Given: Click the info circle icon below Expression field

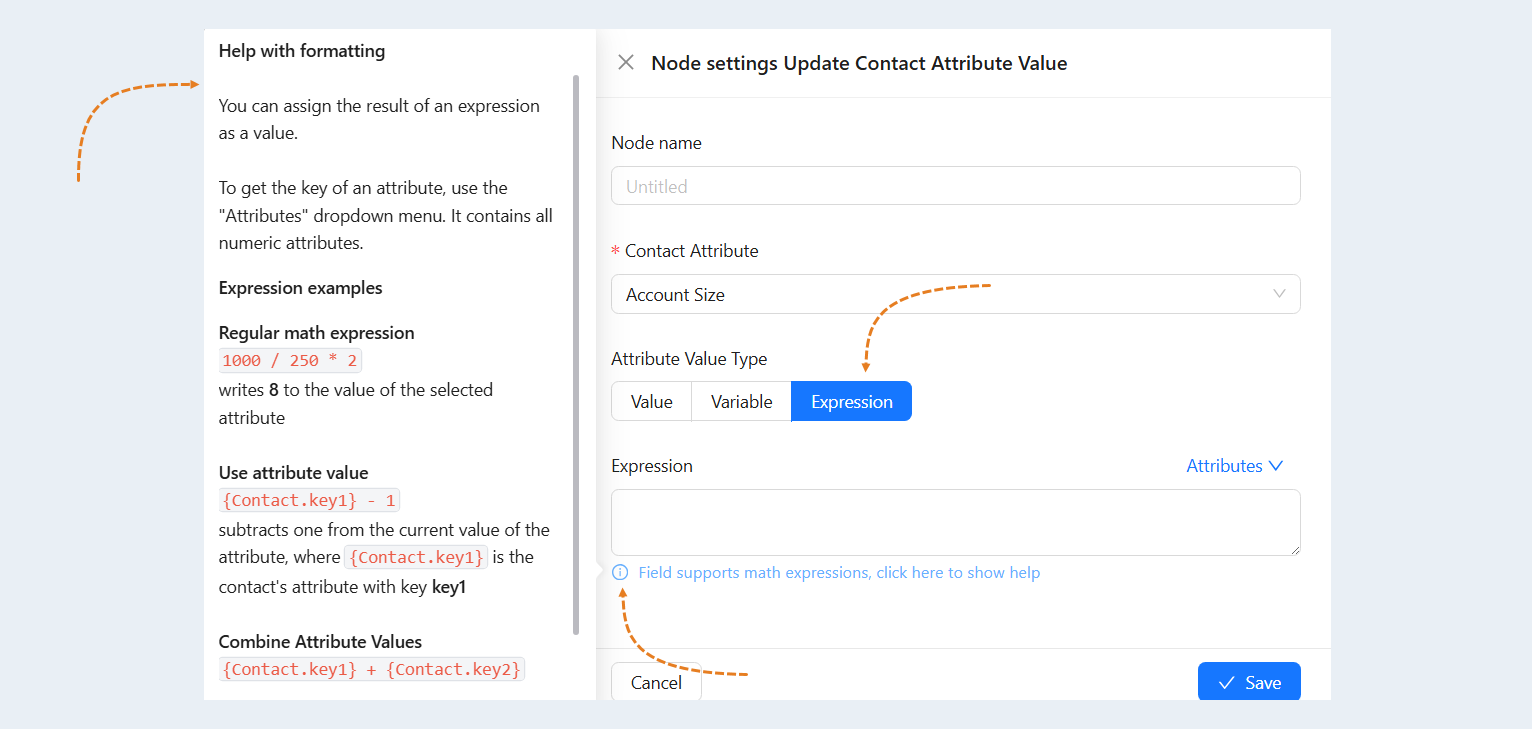Looking at the screenshot, I should tap(620, 572).
